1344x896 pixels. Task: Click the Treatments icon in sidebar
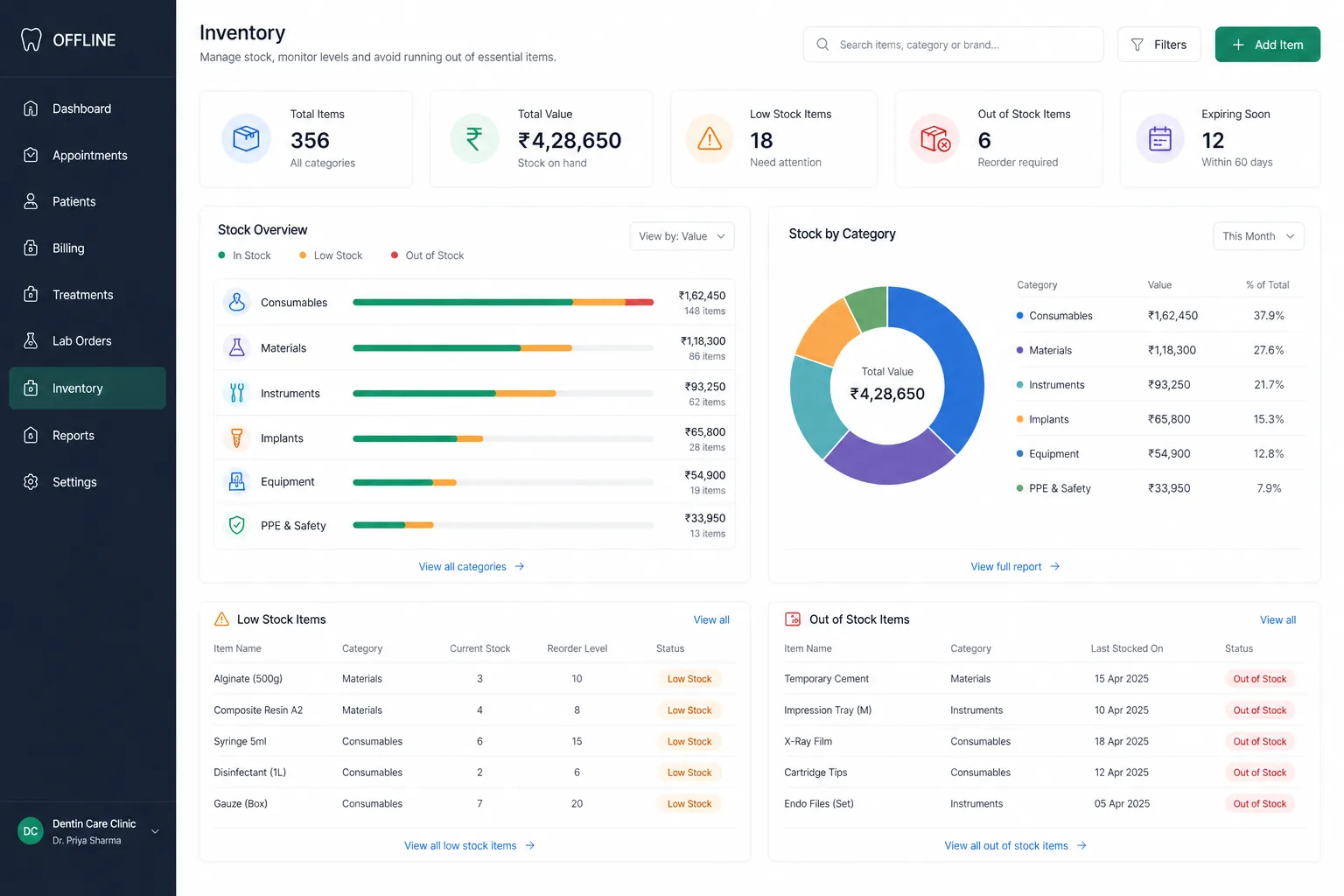pyautogui.click(x=31, y=294)
